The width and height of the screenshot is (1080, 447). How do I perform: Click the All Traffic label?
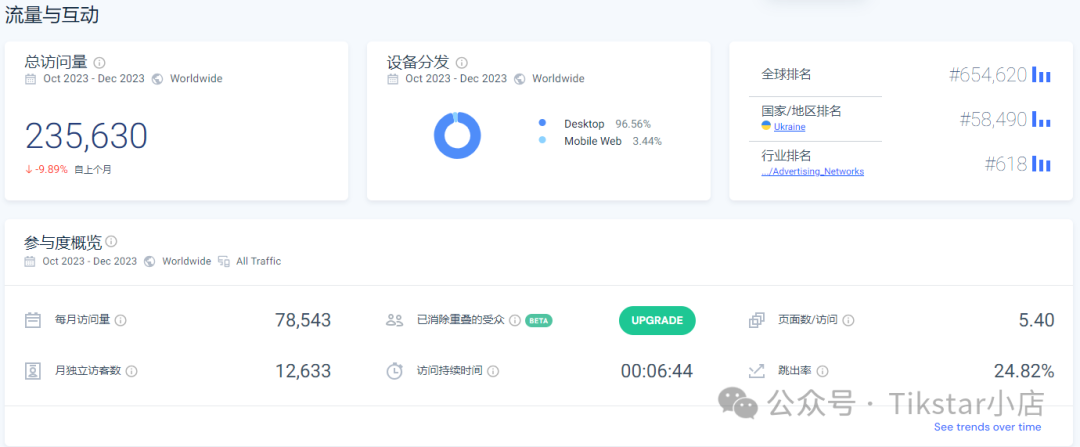coord(258,262)
